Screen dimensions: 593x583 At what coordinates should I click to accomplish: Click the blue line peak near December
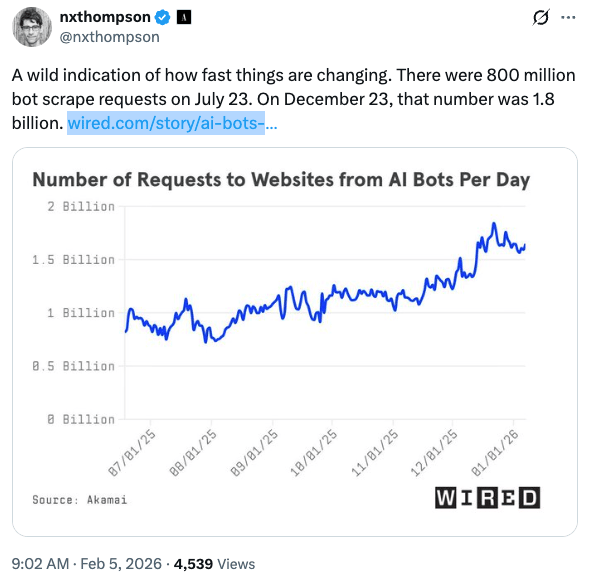[x=494, y=224]
